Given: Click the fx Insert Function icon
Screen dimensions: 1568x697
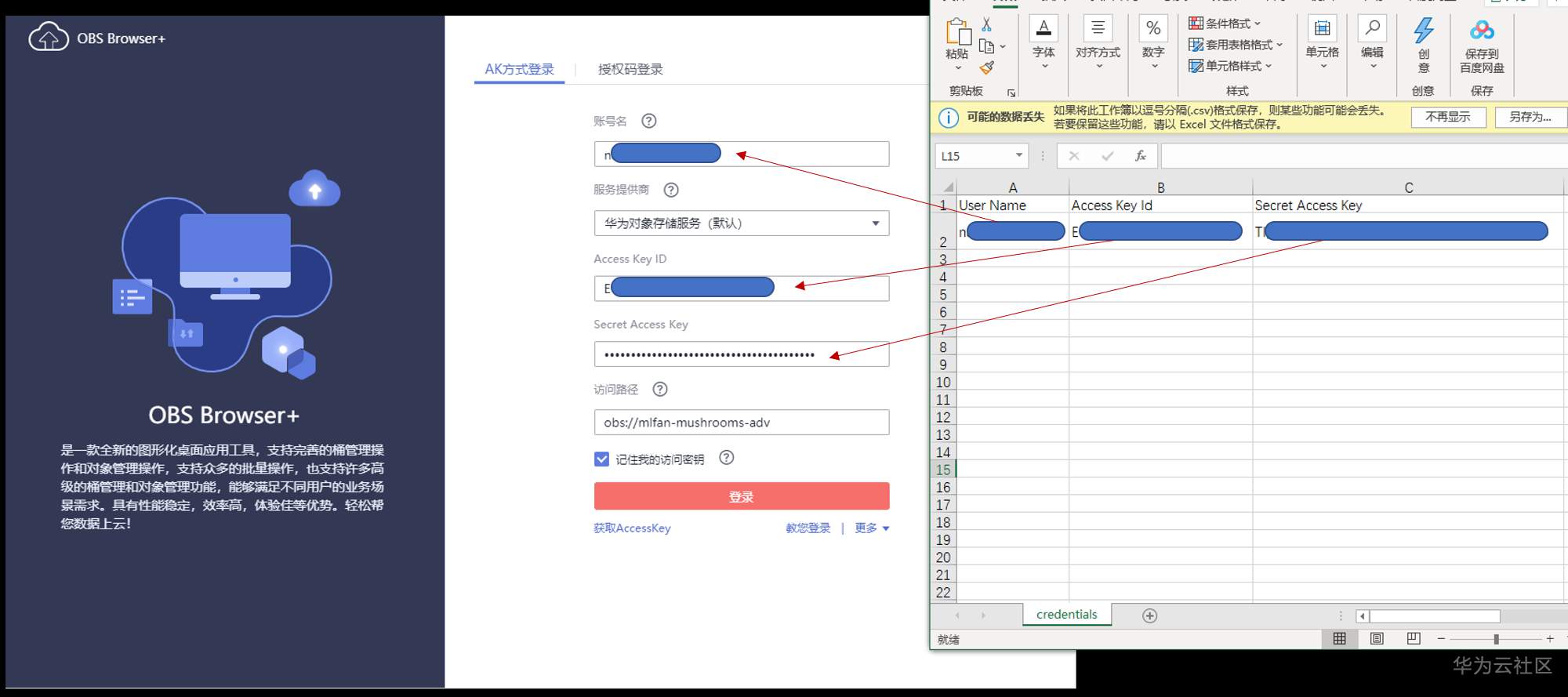Looking at the screenshot, I should tap(1141, 156).
